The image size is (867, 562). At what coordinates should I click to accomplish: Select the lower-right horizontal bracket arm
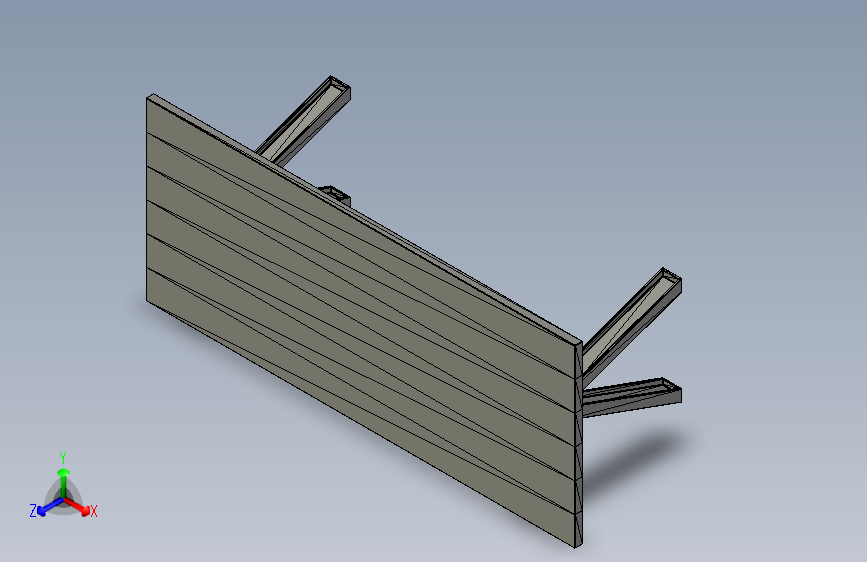(x=632, y=397)
